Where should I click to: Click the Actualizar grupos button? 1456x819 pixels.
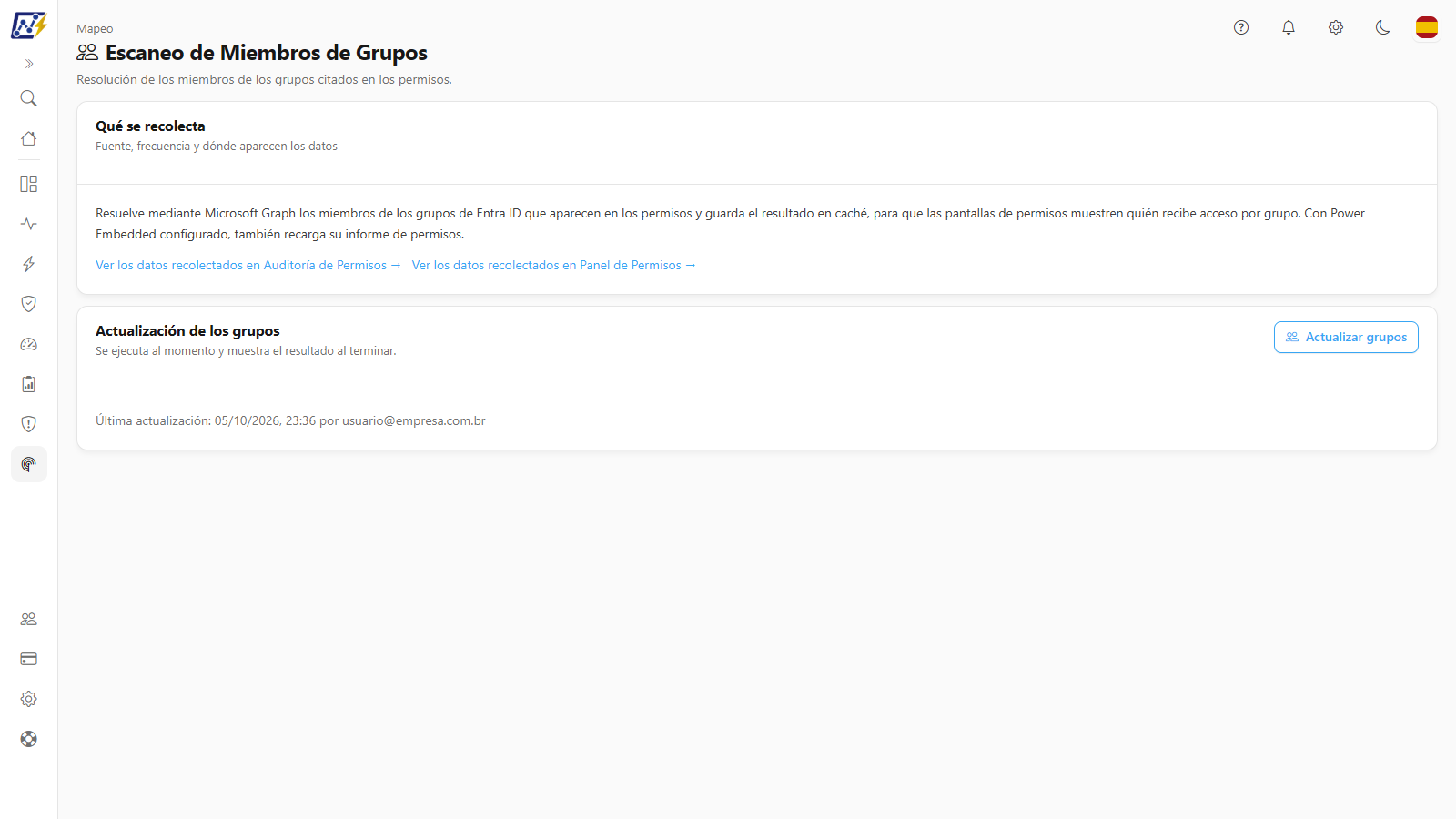pos(1346,337)
